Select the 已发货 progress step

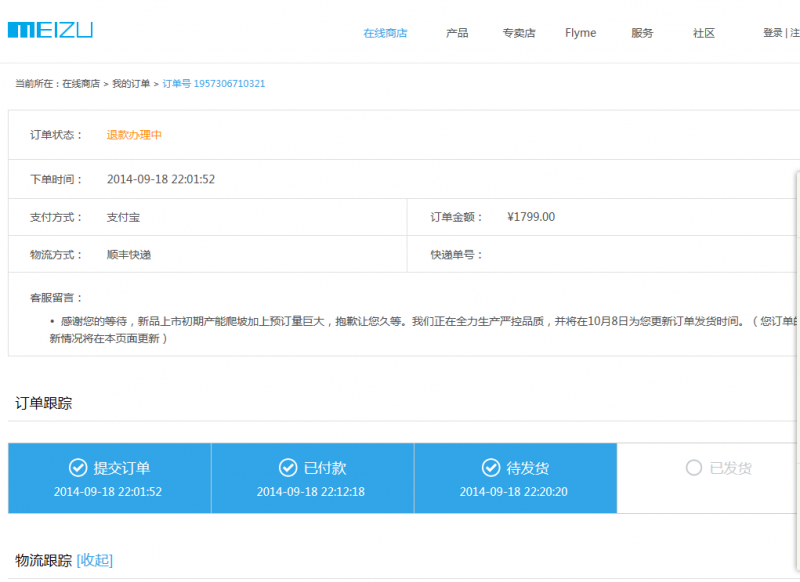click(x=709, y=478)
